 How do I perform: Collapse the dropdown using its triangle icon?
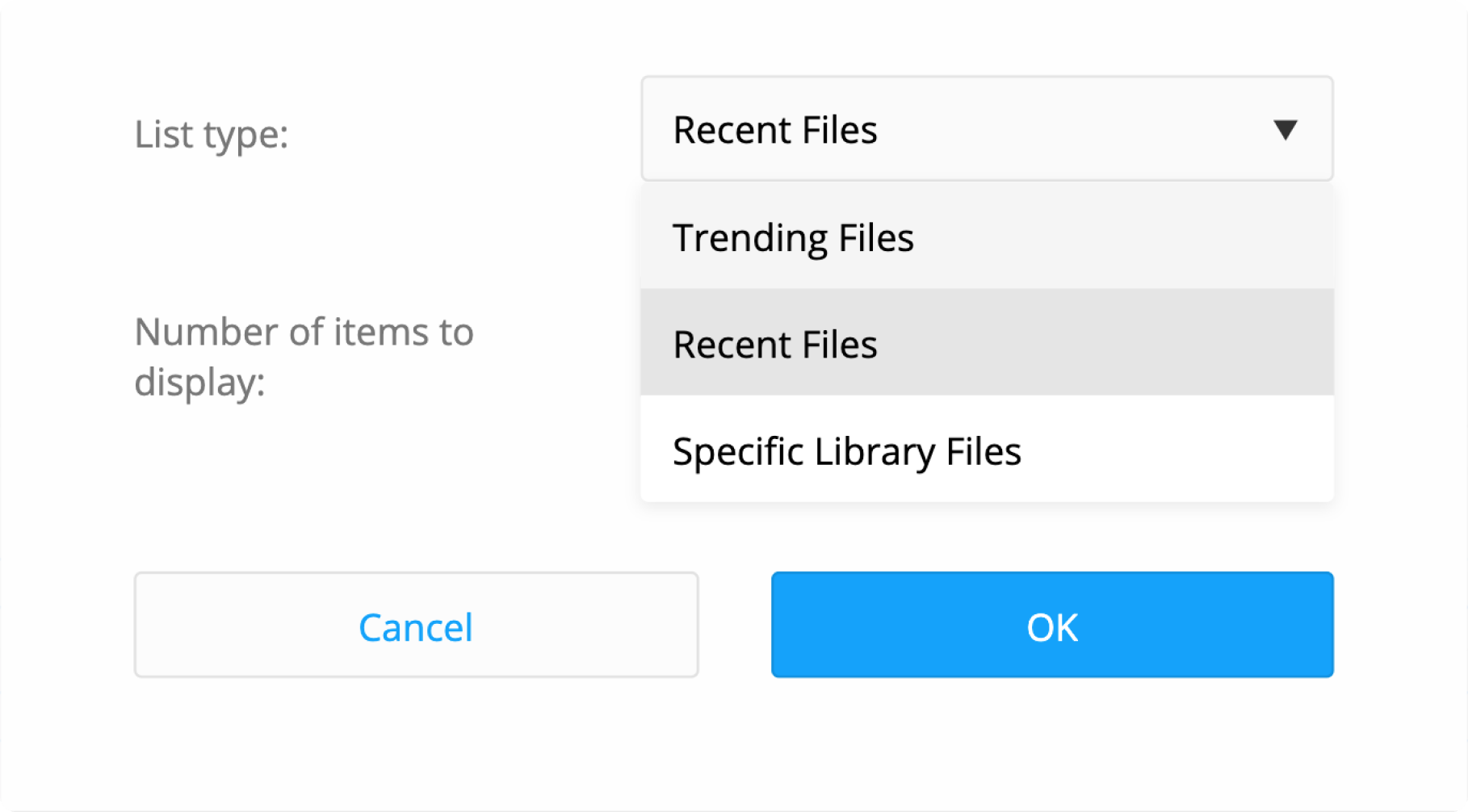pyautogui.click(x=1286, y=129)
